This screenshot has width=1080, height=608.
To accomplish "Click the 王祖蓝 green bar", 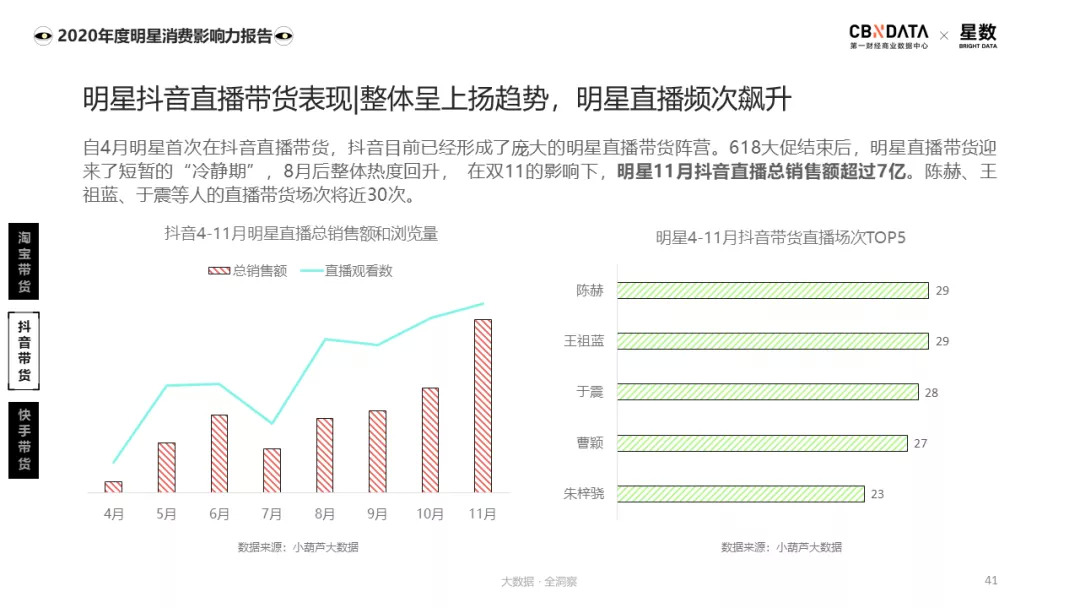I will tap(773, 341).
